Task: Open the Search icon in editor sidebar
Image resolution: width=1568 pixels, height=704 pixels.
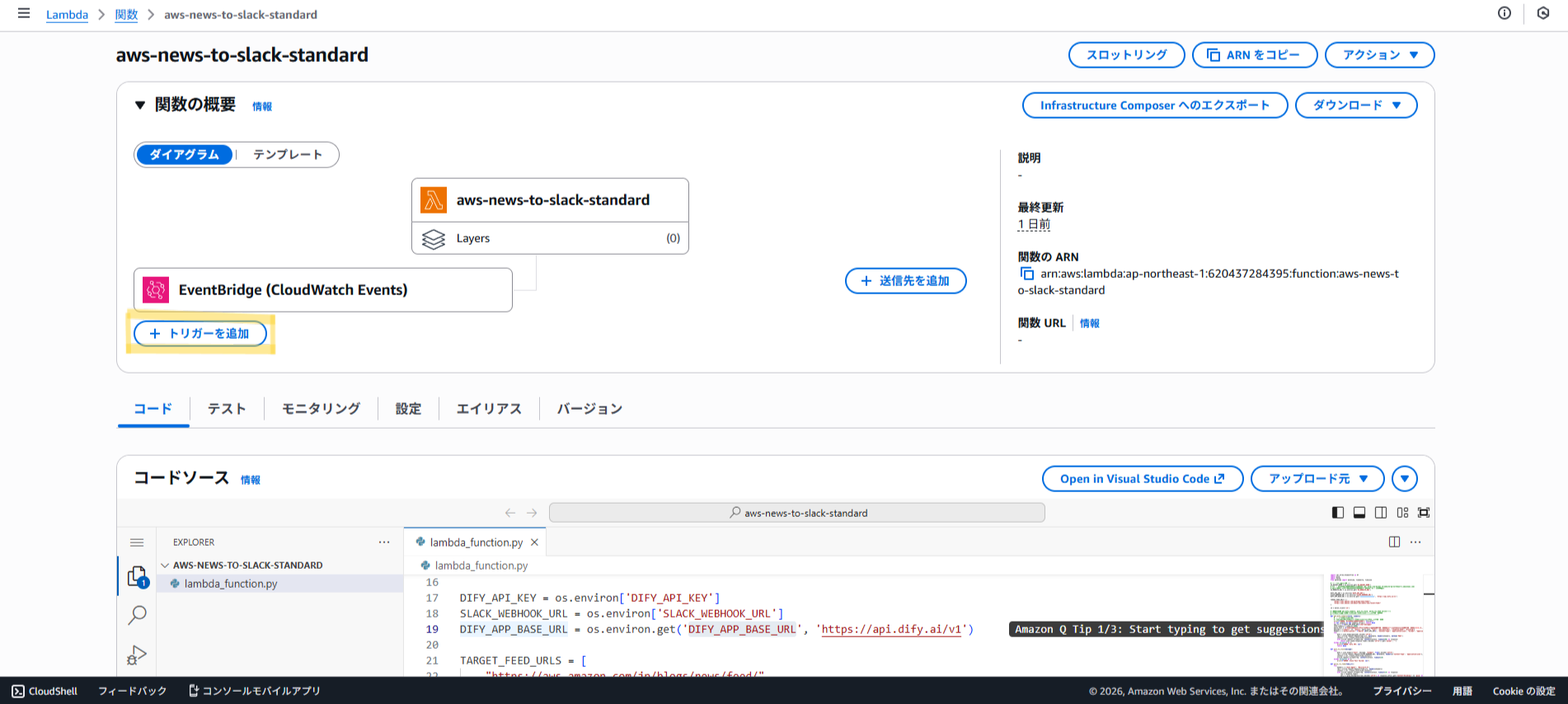Action: pyautogui.click(x=137, y=615)
